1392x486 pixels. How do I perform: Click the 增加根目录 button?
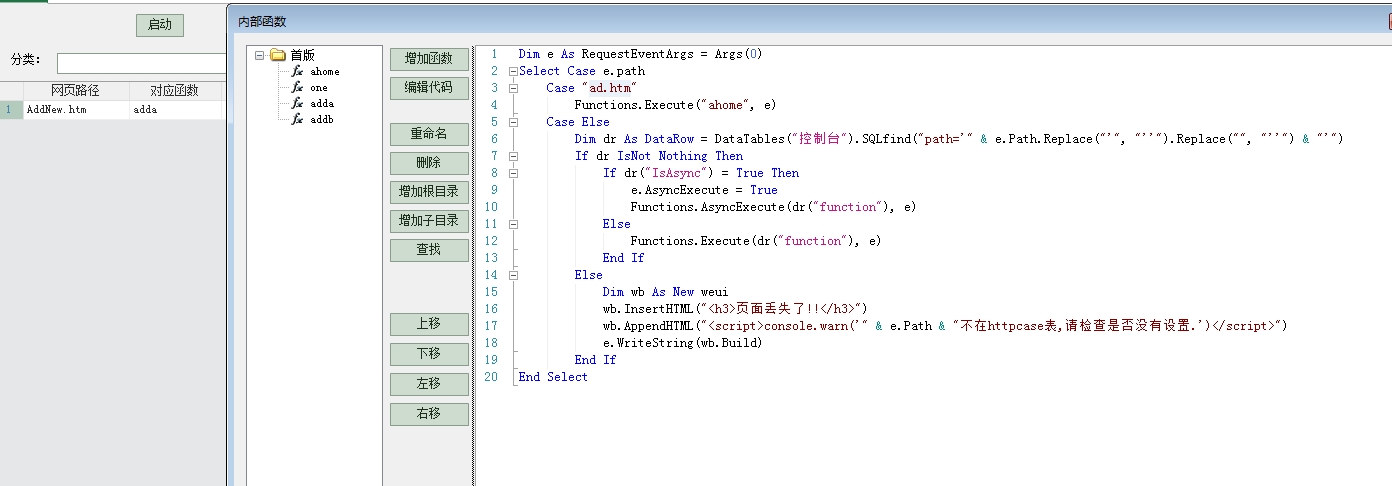429,192
